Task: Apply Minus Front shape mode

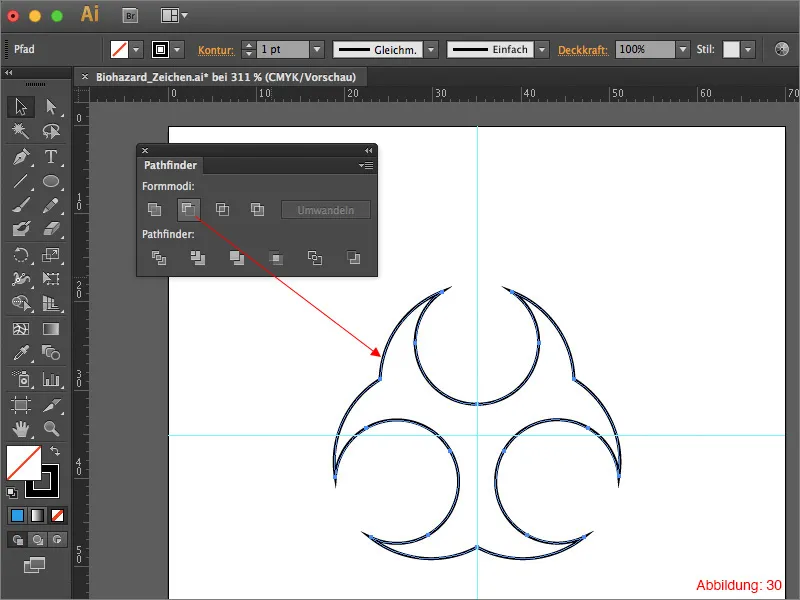Action: pos(188,209)
